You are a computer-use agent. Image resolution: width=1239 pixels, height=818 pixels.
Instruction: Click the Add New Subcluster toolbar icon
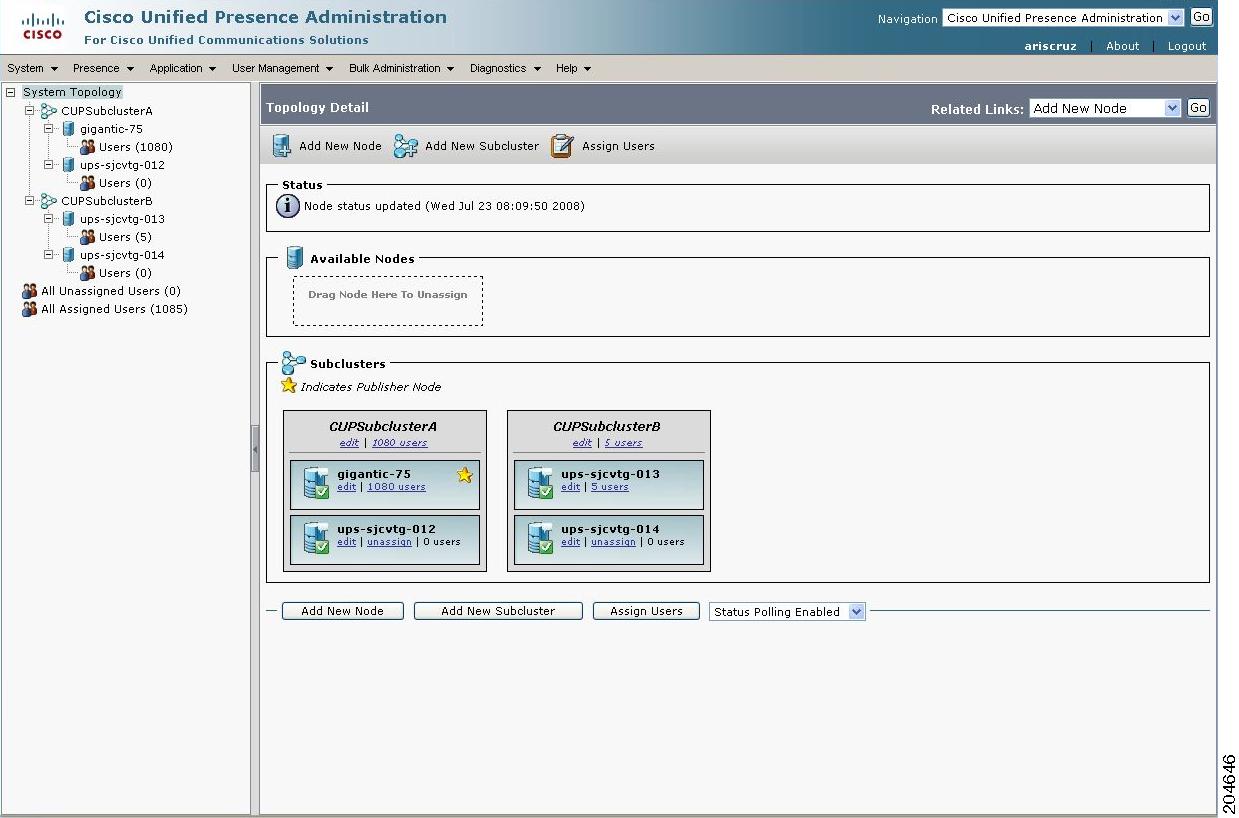(x=405, y=146)
